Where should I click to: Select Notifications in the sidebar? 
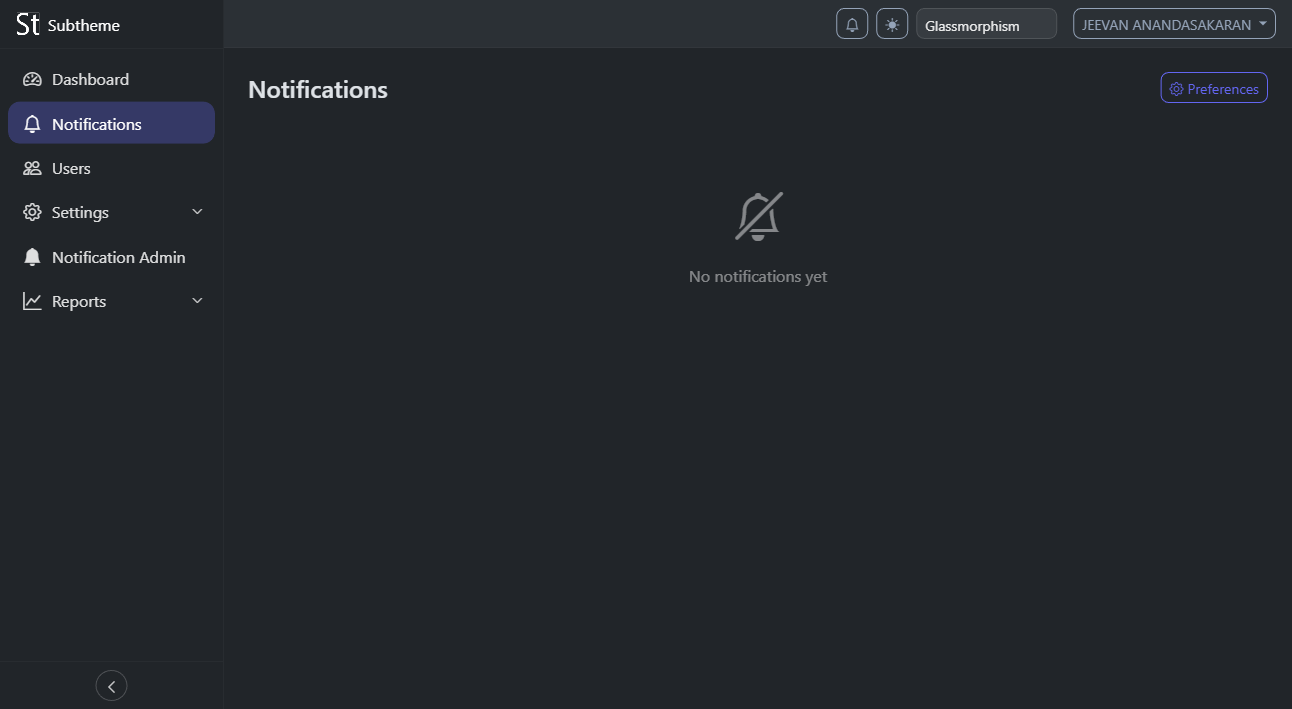111,123
